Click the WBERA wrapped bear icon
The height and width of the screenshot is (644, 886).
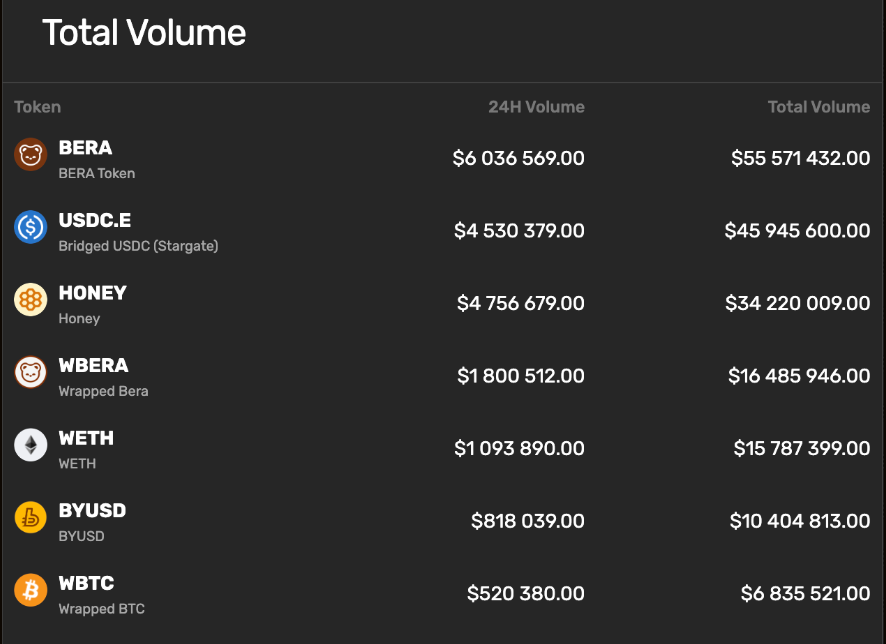pyautogui.click(x=31, y=372)
